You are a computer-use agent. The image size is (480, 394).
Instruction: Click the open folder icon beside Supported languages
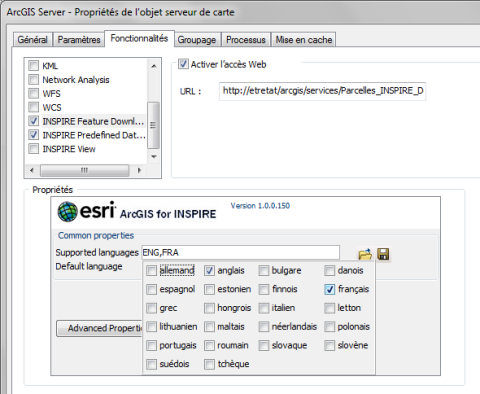[365, 255]
